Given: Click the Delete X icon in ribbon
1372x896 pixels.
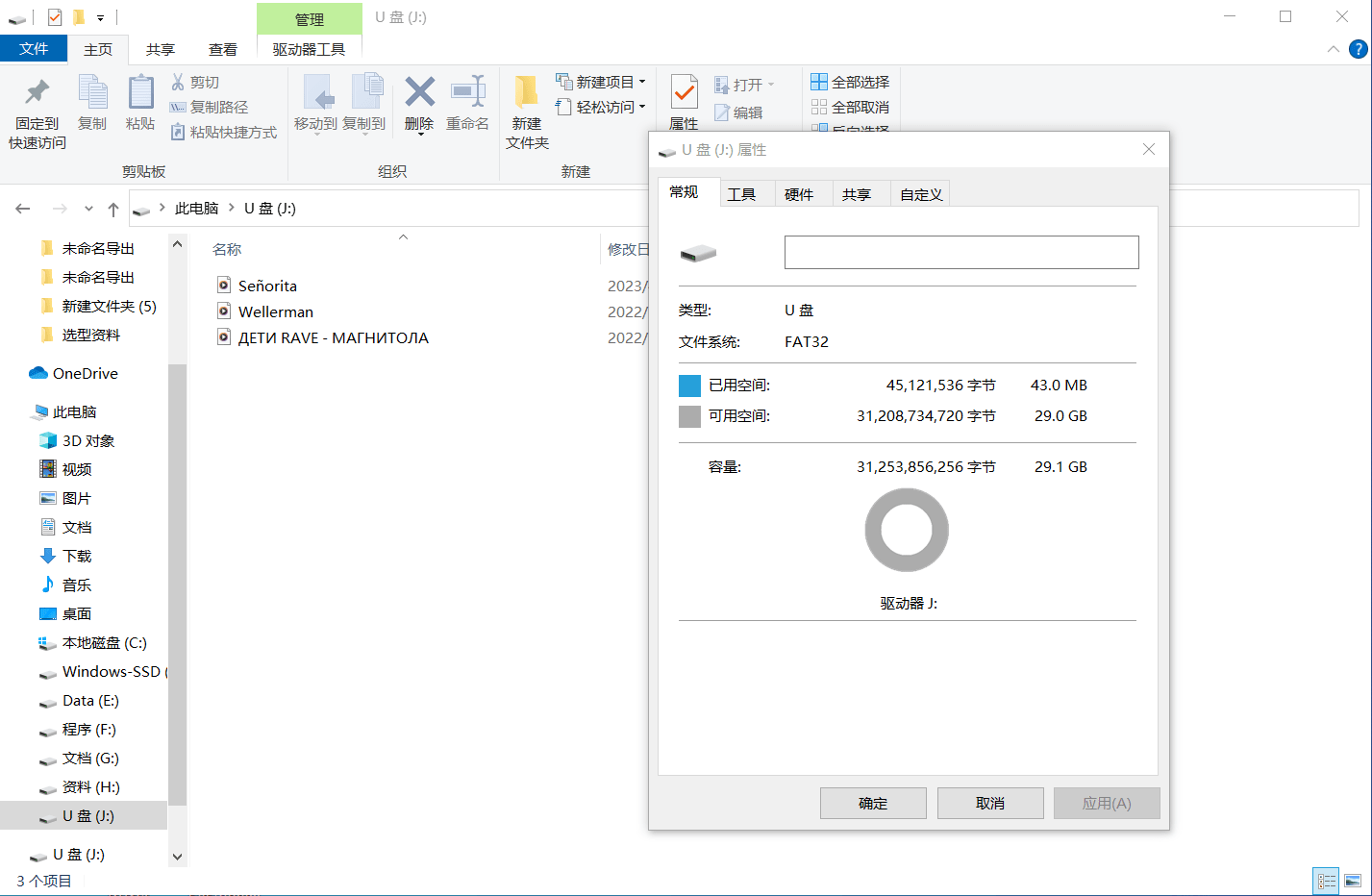Looking at the screenshot, I should point(419,92).
